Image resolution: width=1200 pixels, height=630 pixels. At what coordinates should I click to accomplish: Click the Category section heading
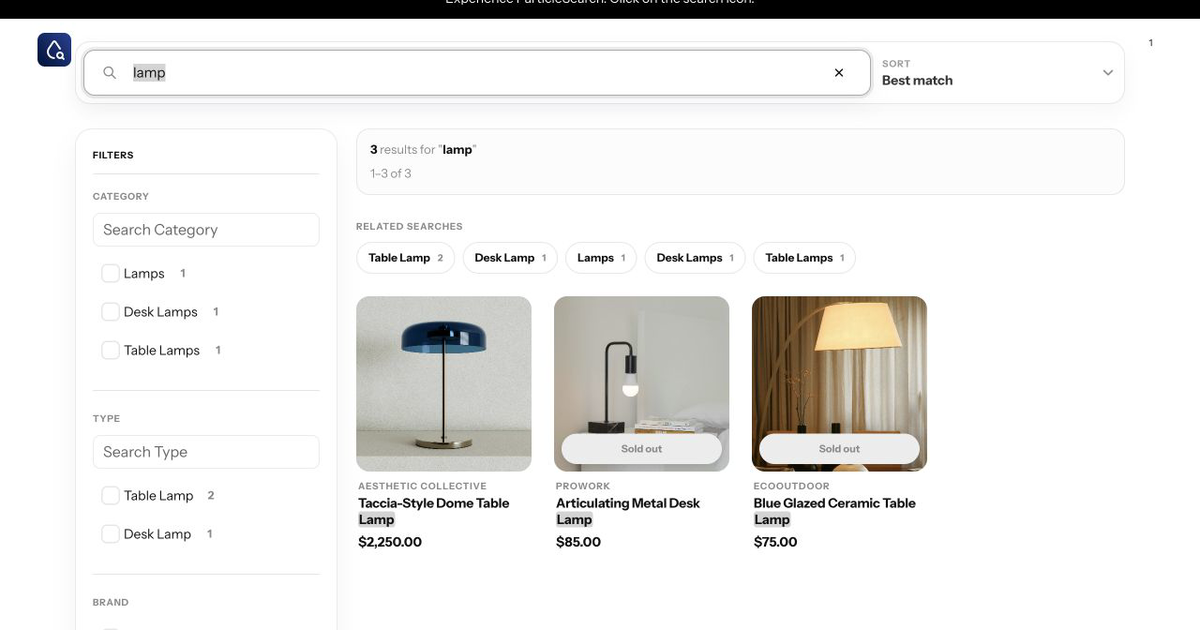click(121, 196)
